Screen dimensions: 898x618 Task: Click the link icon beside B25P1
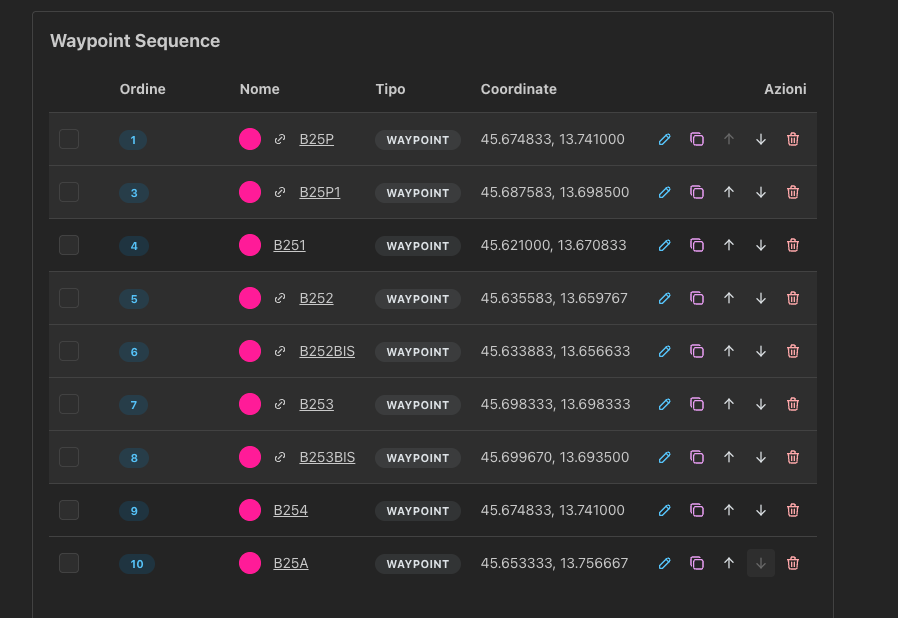[280, 193]
